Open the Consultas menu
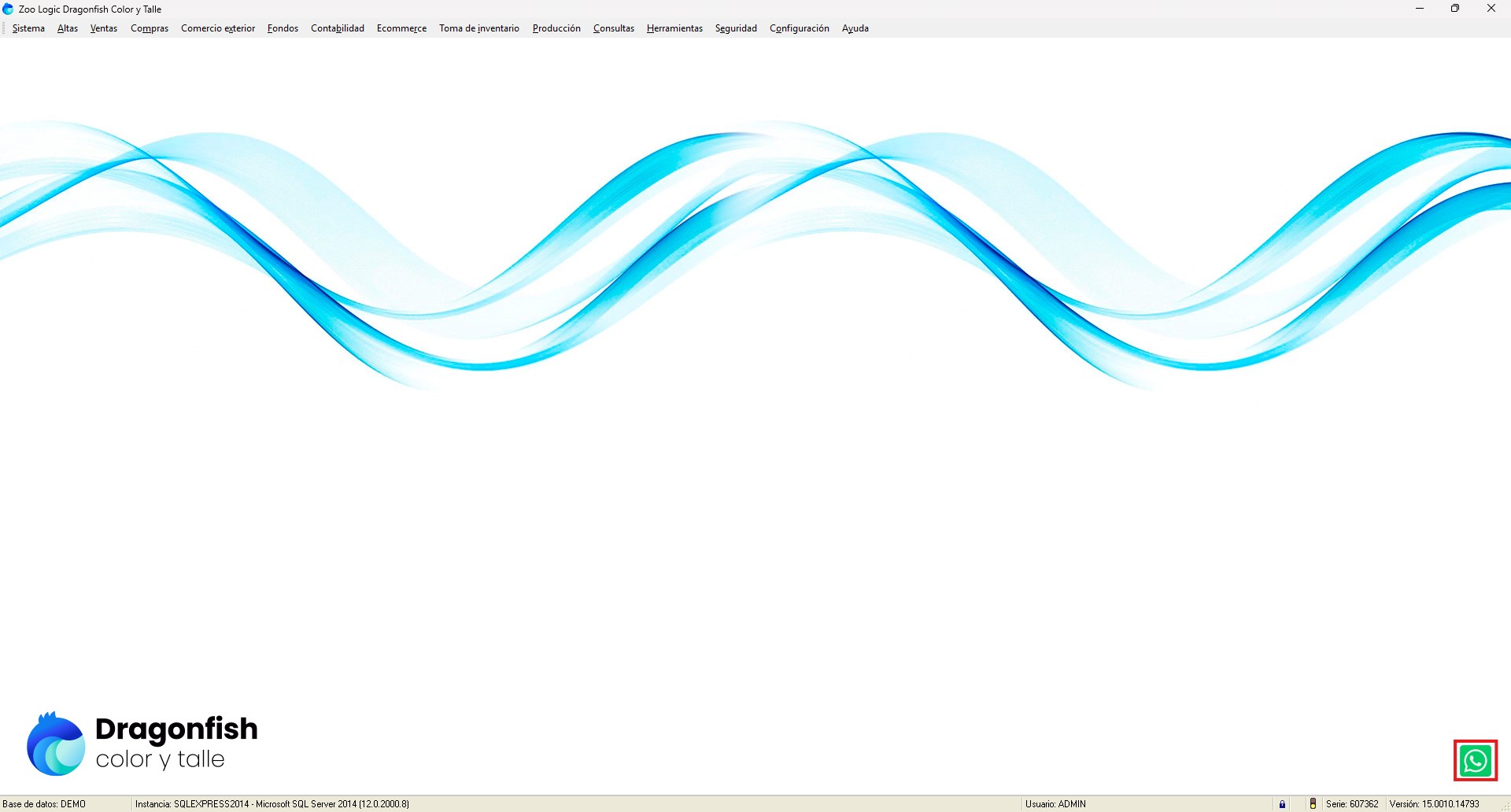The height and width of the screenshot is (812, 1511). (x=614, y=28)
